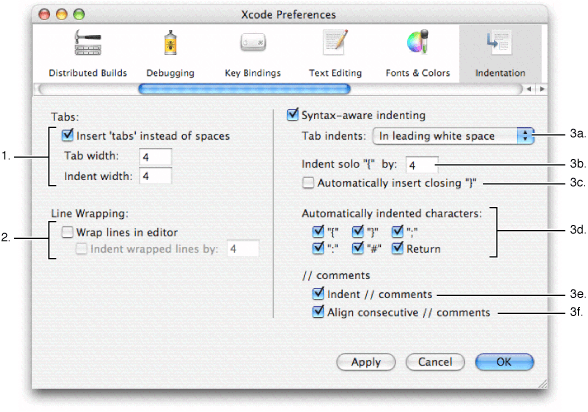Viewport: 588px width, 412px height.
Task: Uncheck Align consecutive // comments
Action: pyautogui.click(x=318, y=312)
